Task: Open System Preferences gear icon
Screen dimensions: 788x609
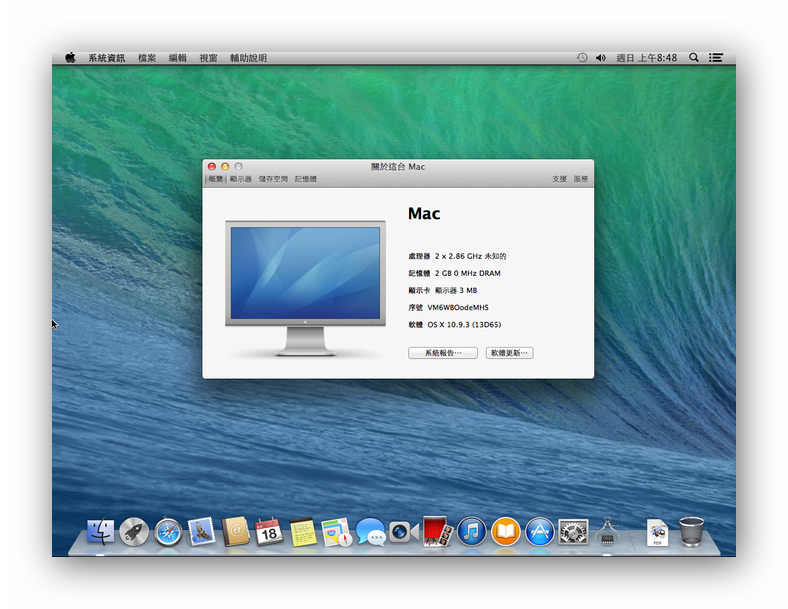Action: [x=573, y=532]
